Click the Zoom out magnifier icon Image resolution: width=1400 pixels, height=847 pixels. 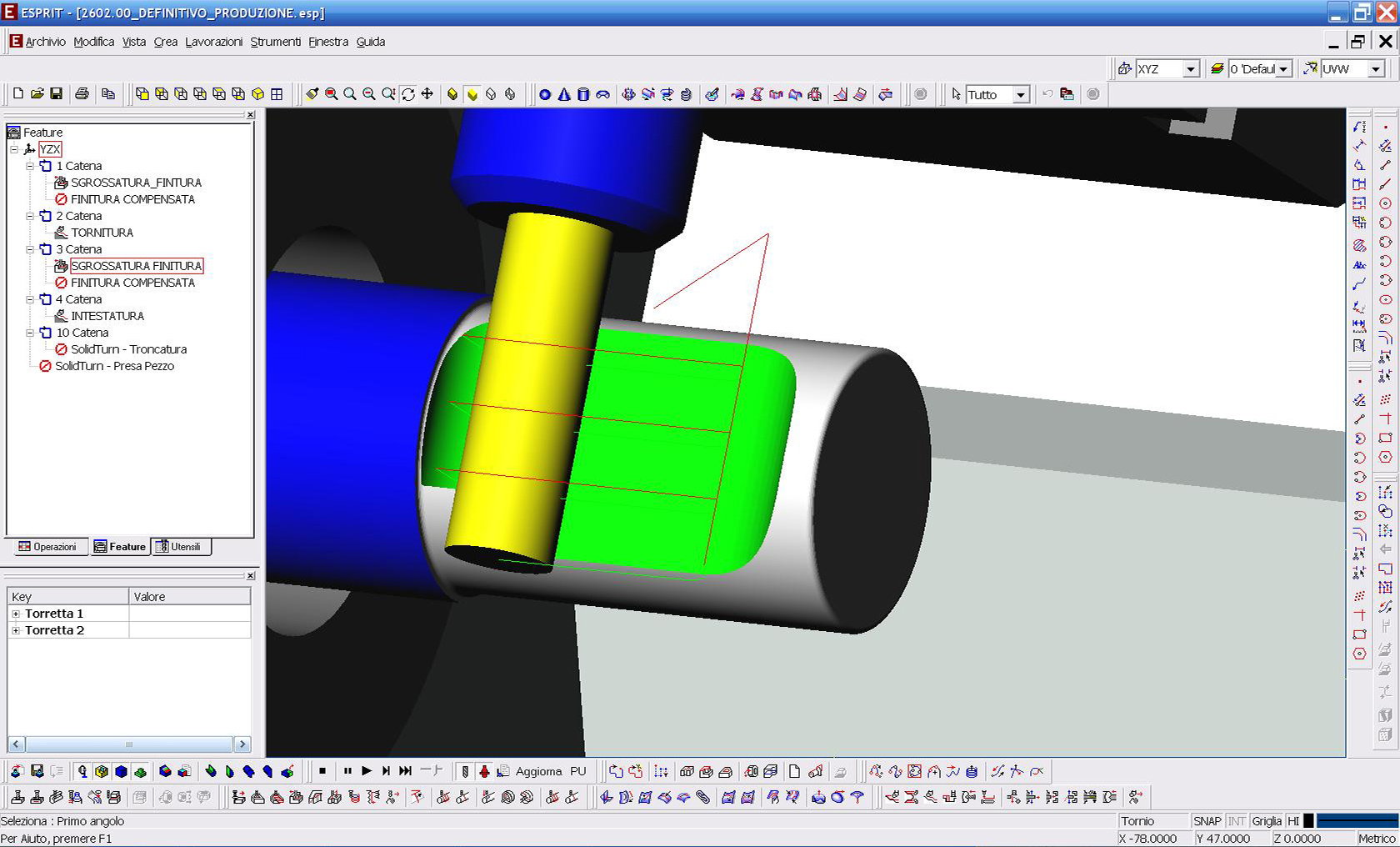click(369, 94)
